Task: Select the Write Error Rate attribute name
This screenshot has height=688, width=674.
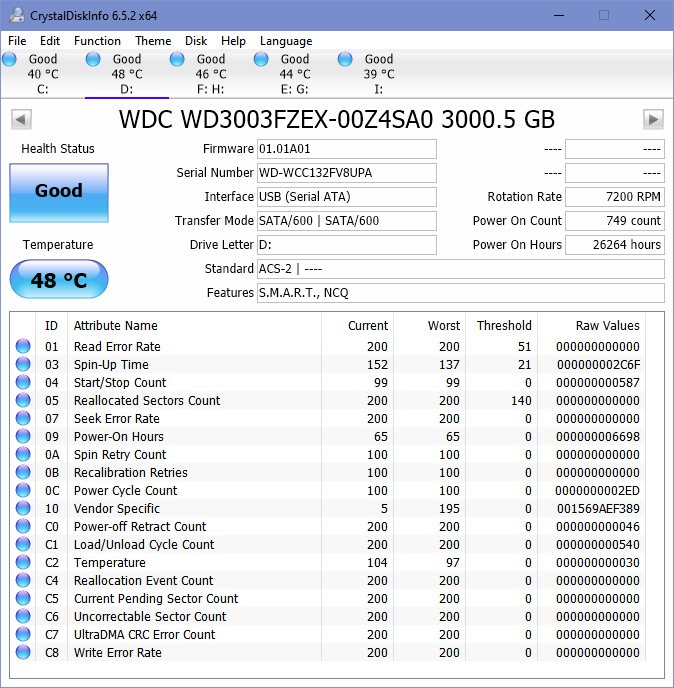Action: [x=118, y=652]
